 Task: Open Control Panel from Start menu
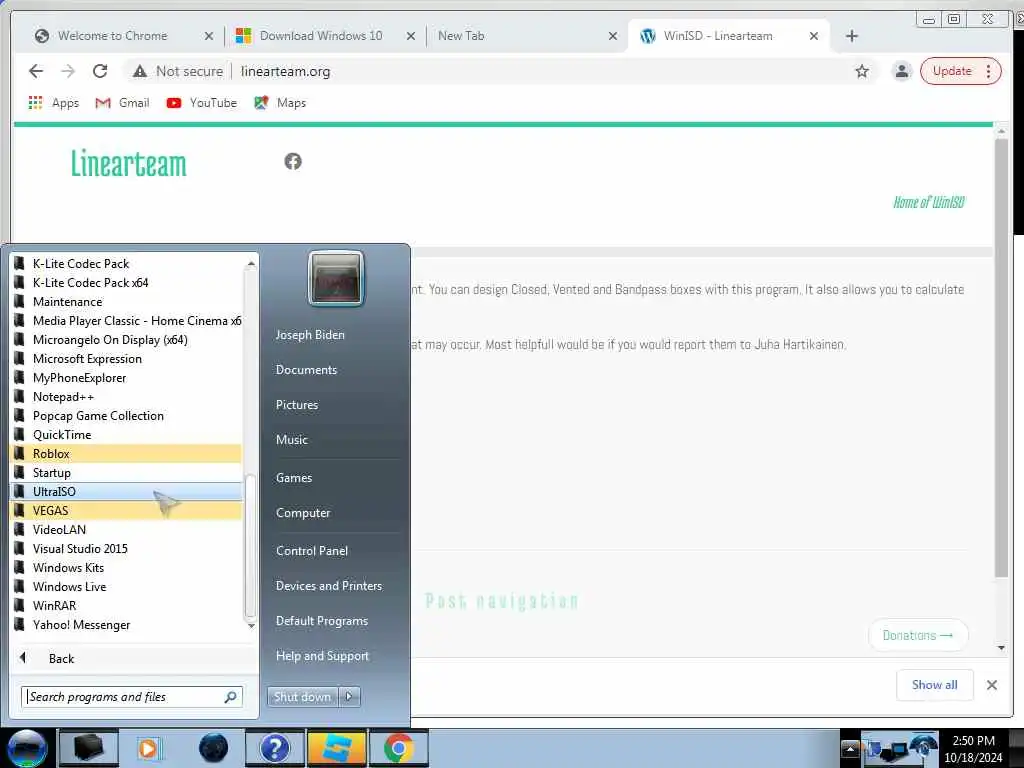312,551
